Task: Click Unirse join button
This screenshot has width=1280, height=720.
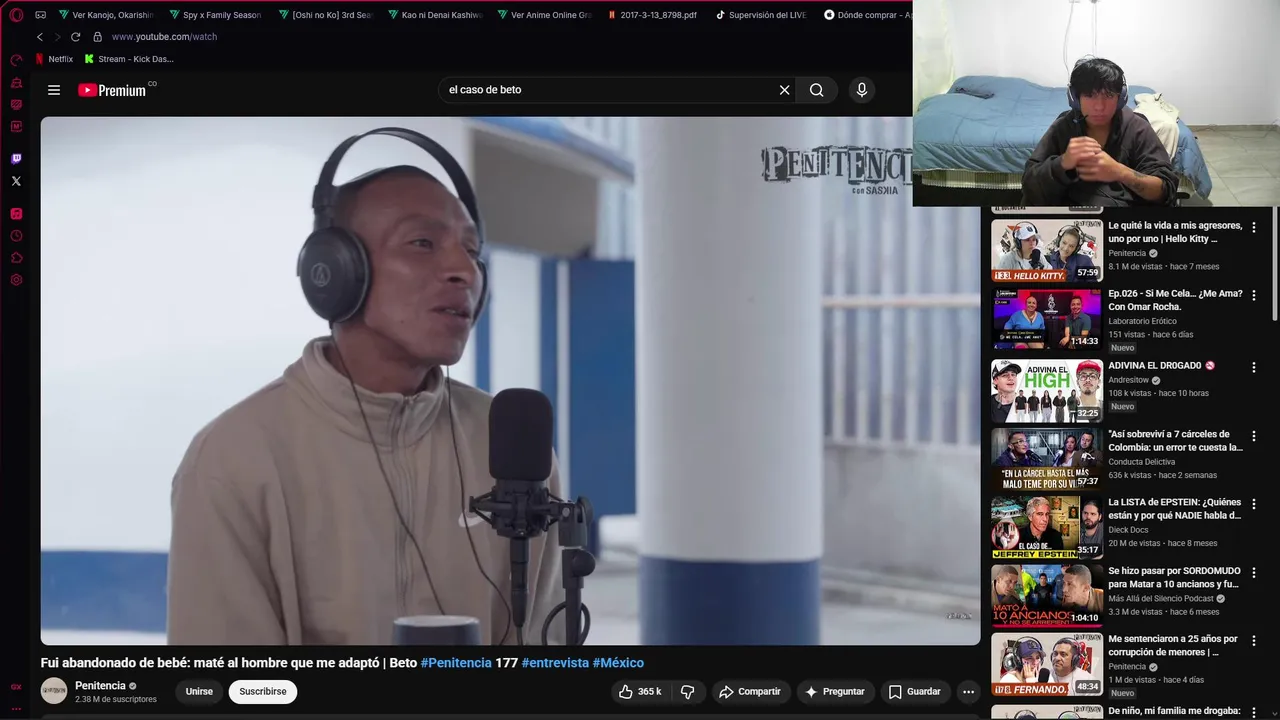Action: click(x=199, y=692)
